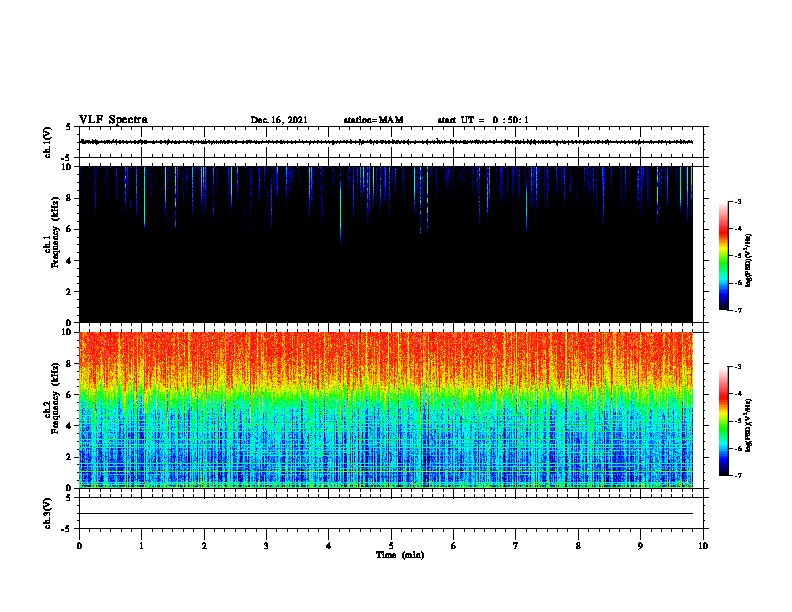The image size is (792, 612).
Task: Click the "-5" volt tick label on the ch.3(V) axis
Action: [67, 529]
